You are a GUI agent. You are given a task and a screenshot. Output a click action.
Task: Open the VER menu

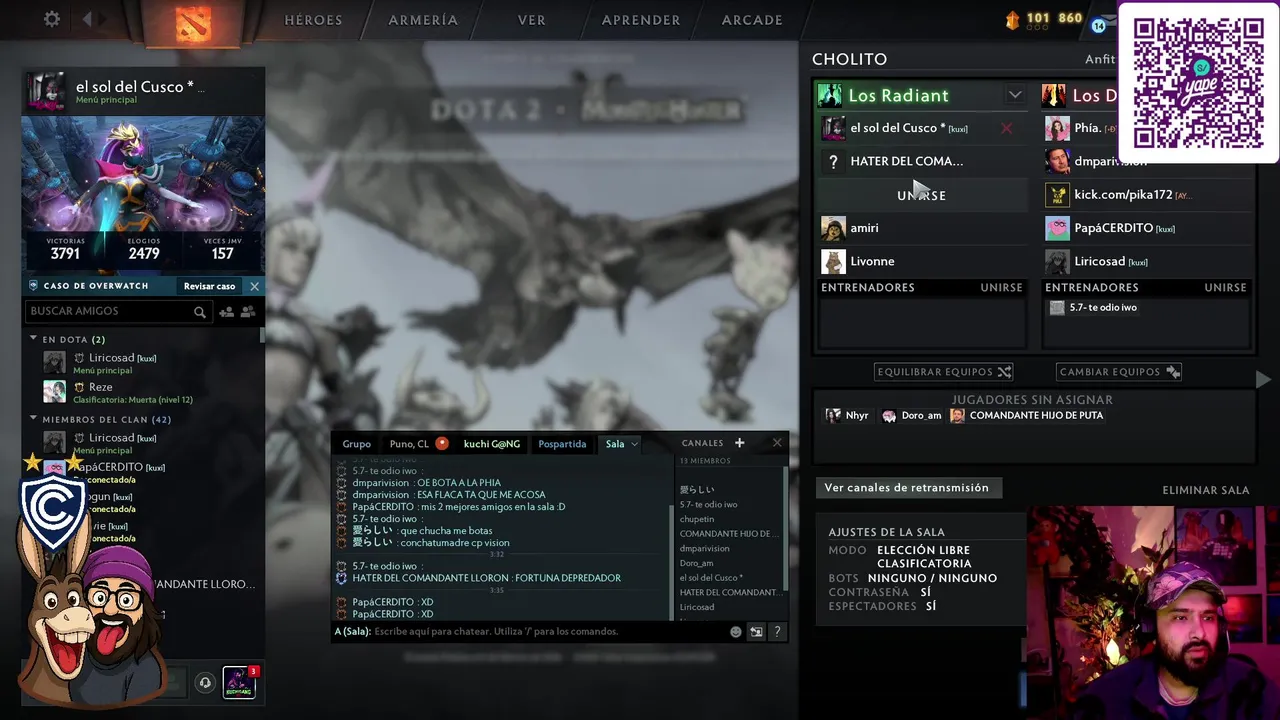532,20
